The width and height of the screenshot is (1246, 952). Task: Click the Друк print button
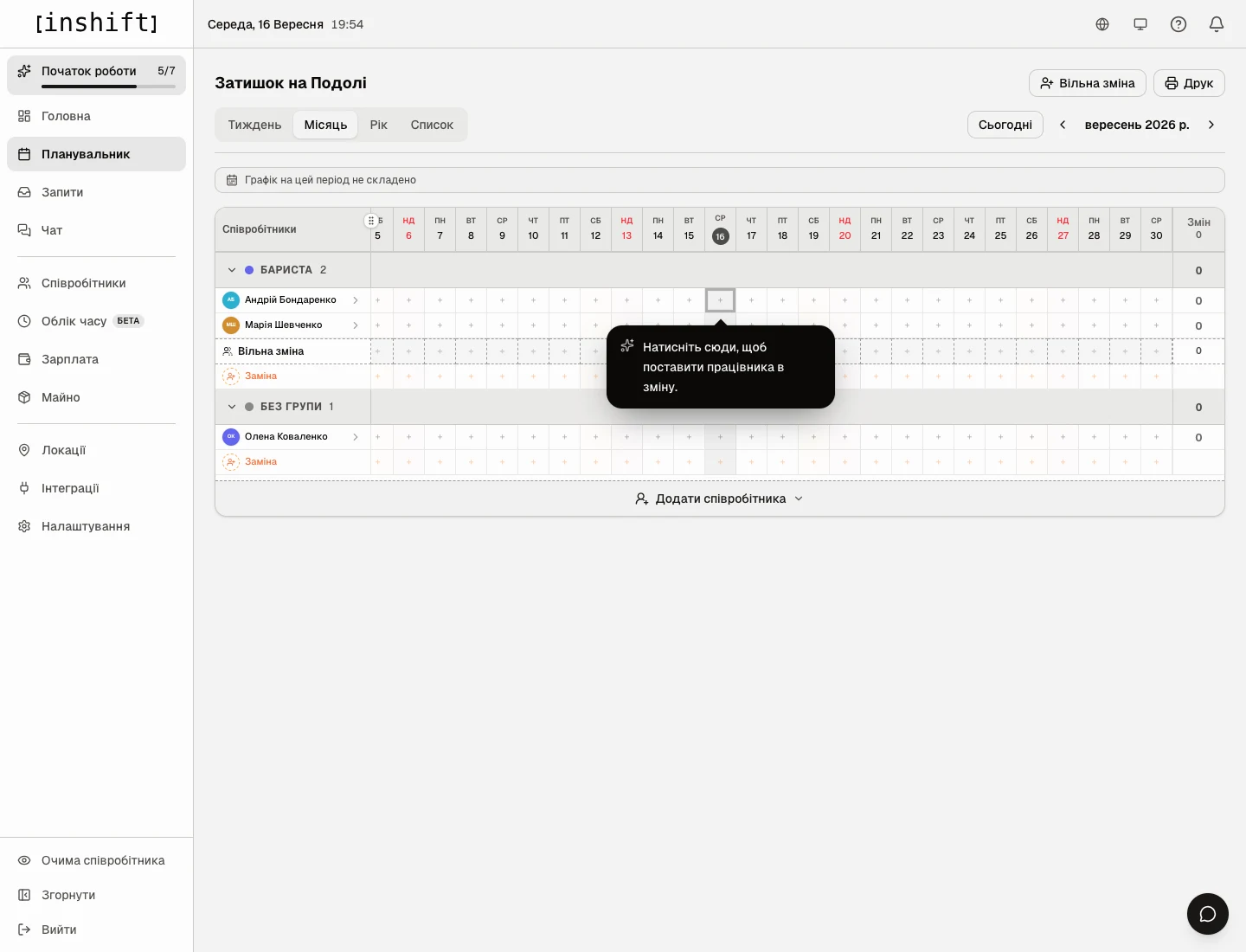click(x=1189, y=83)
